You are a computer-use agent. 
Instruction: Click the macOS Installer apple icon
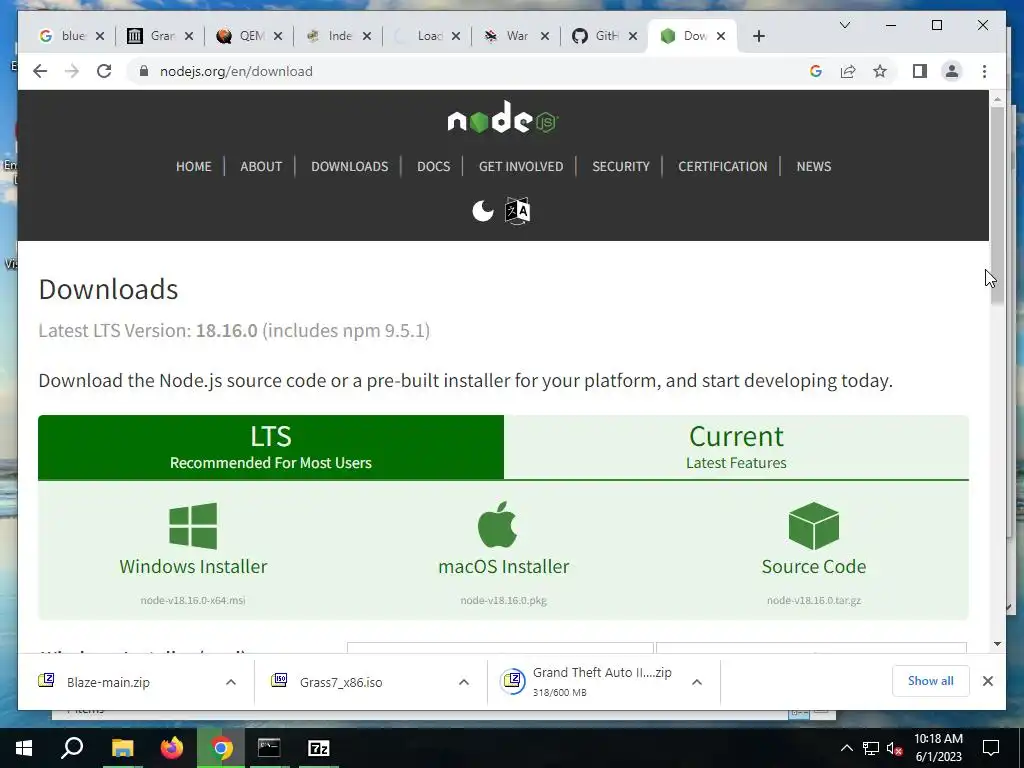tap(498, 524)
